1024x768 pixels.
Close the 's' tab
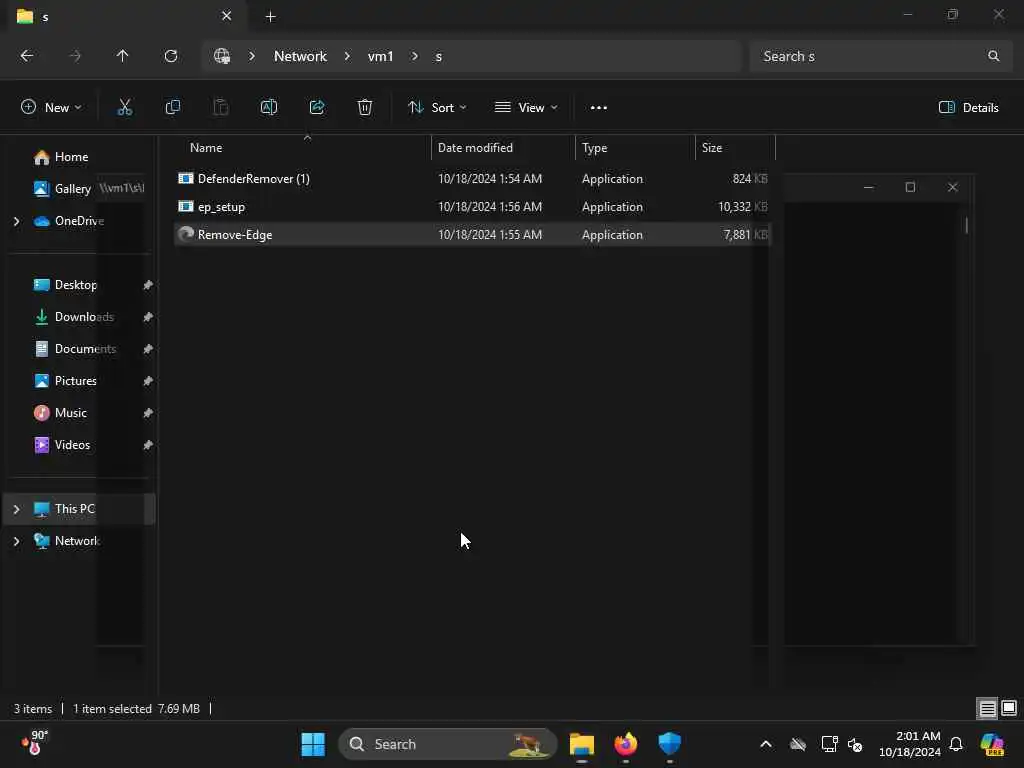coord(227,16)
